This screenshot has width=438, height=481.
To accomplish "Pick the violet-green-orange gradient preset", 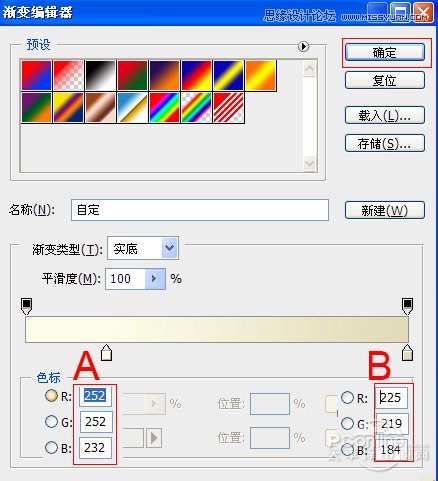I will (37, 107).
